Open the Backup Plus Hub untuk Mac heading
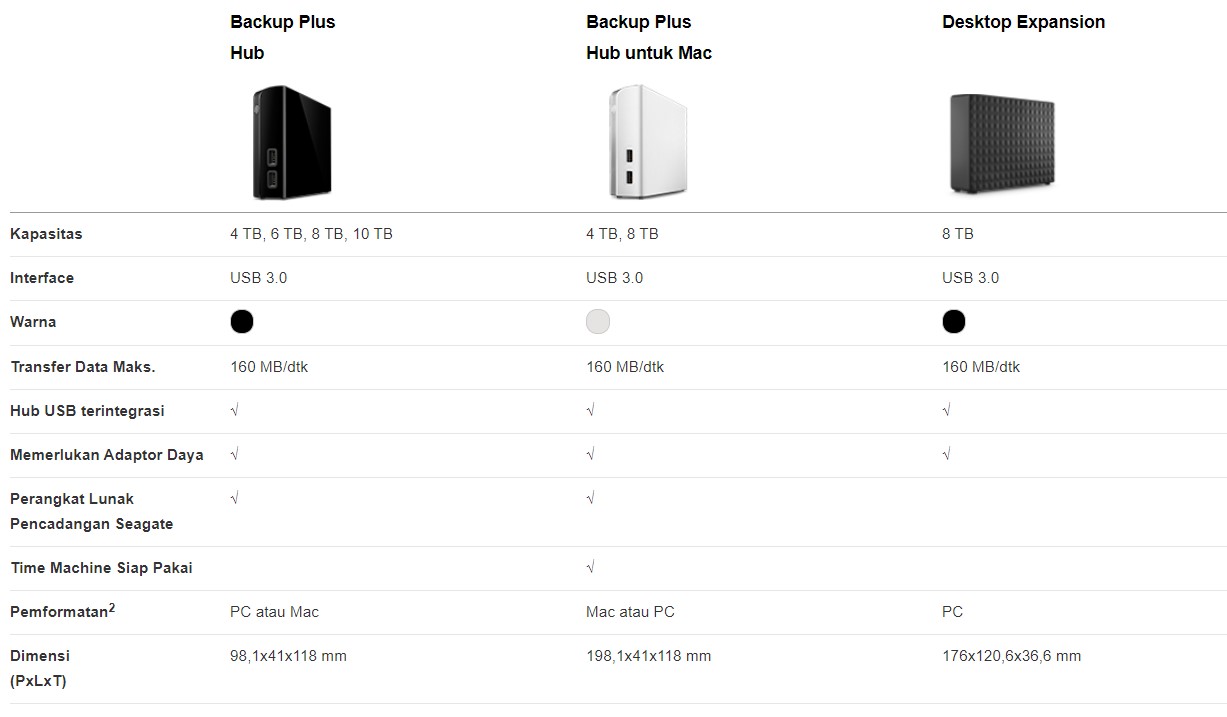This screenshot has width=1227, height=717. tap(649, 37)
